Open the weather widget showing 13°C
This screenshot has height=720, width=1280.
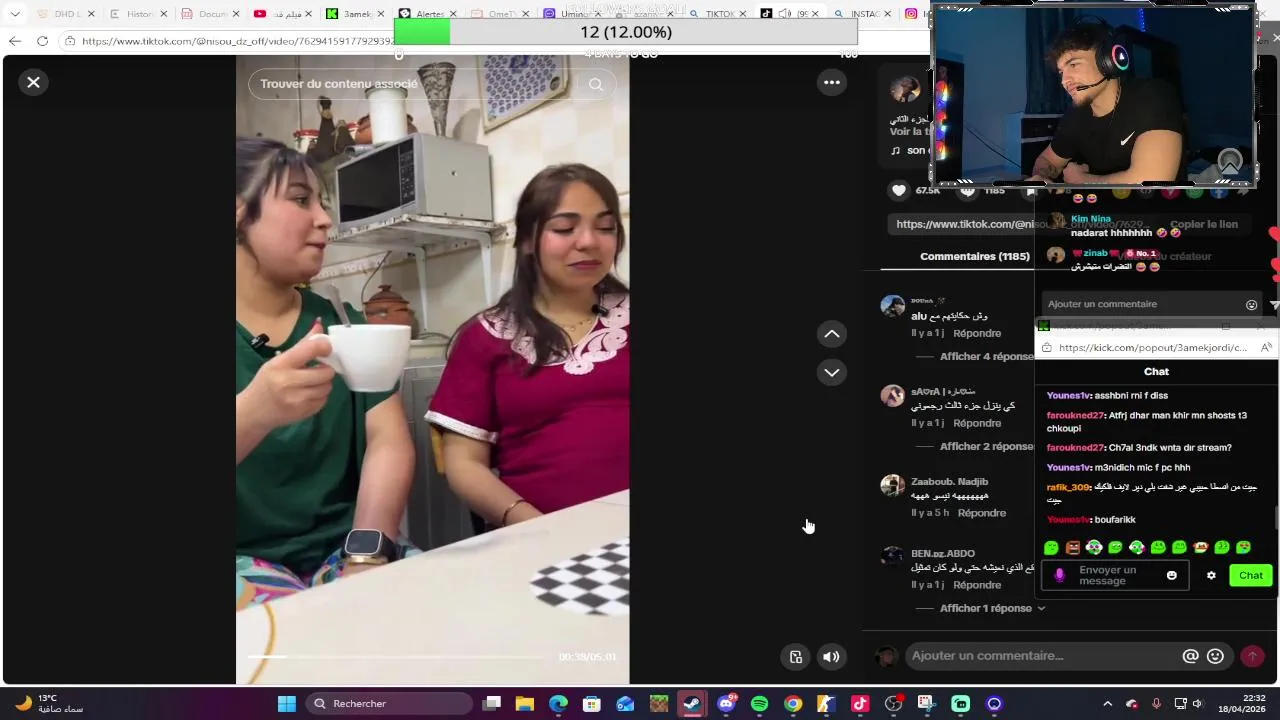(x=50, y=704)
